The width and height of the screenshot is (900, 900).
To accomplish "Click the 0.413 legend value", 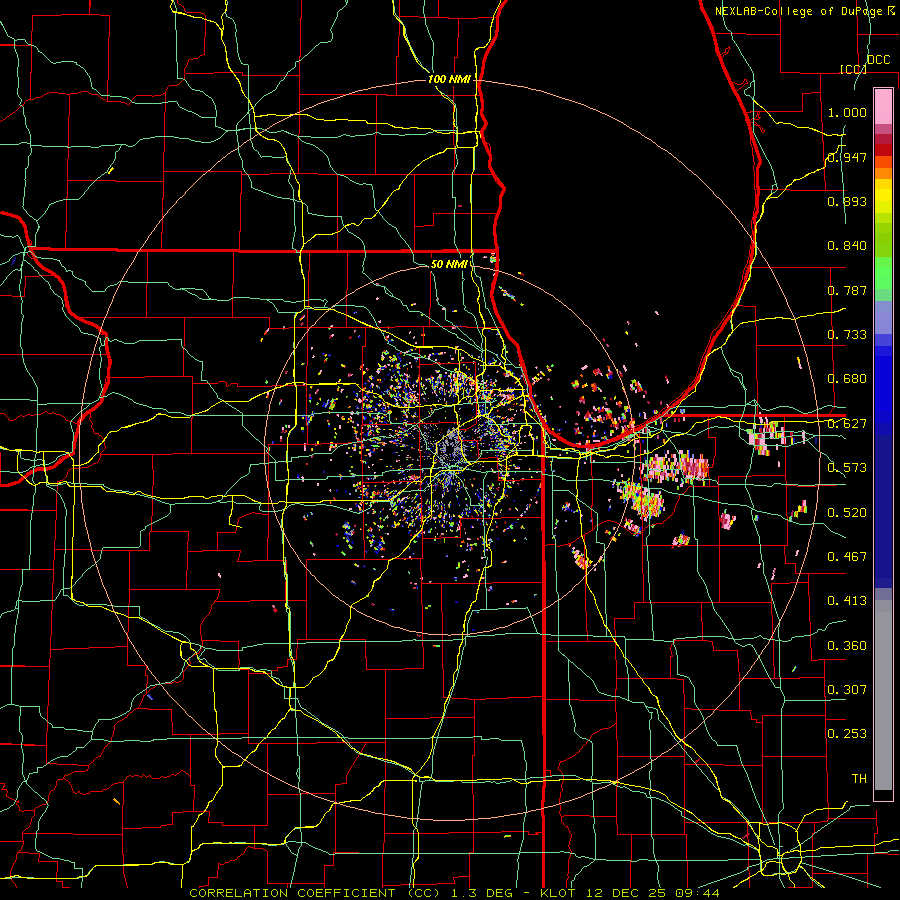I will pos(847,601).
